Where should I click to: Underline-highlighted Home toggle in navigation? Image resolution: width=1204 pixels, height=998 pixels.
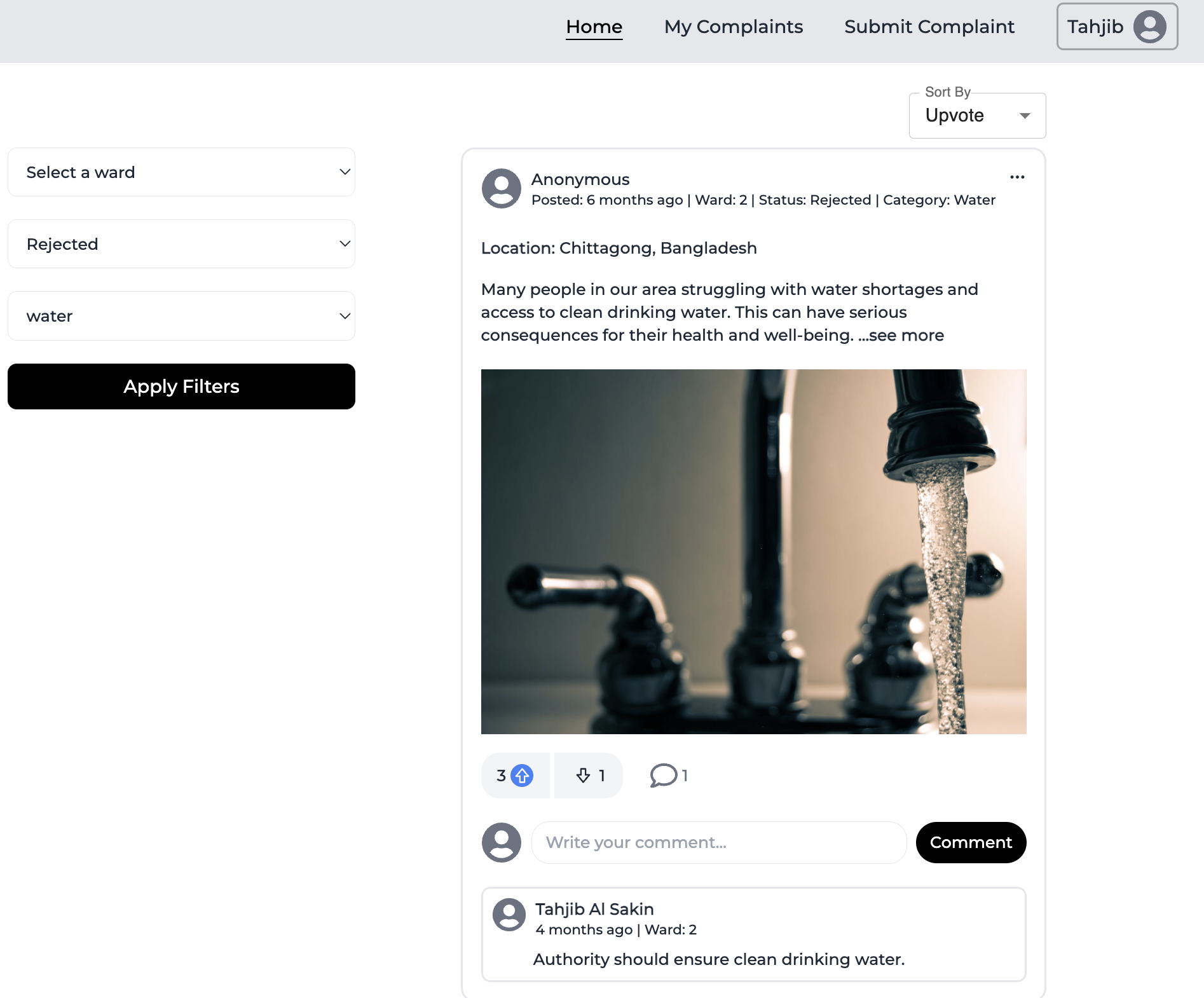tap(594, 27)
